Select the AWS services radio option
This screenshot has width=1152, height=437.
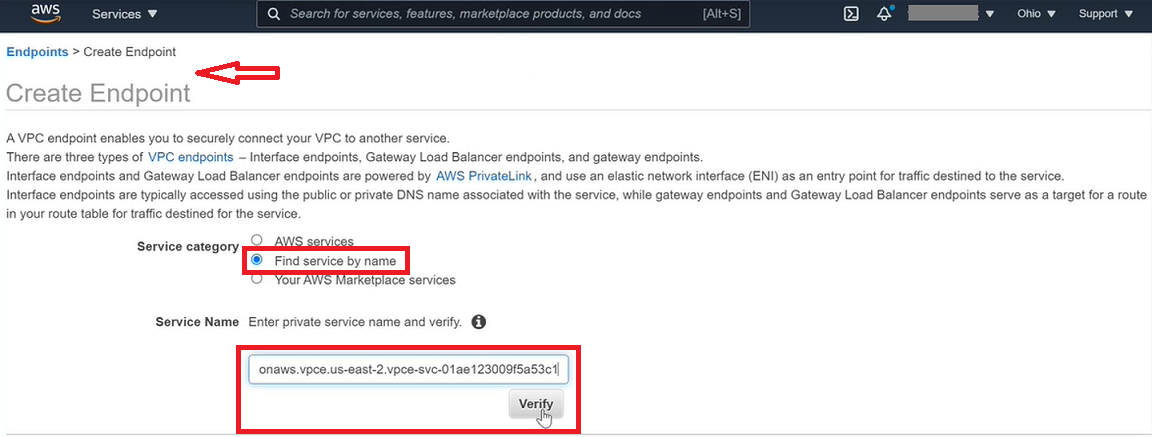tap(257, 241)
